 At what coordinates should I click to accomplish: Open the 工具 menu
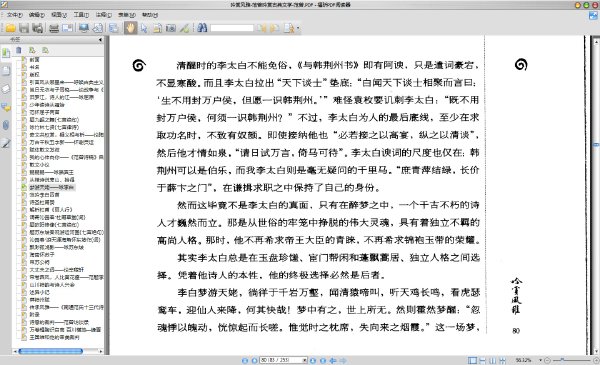coord(81,15)
